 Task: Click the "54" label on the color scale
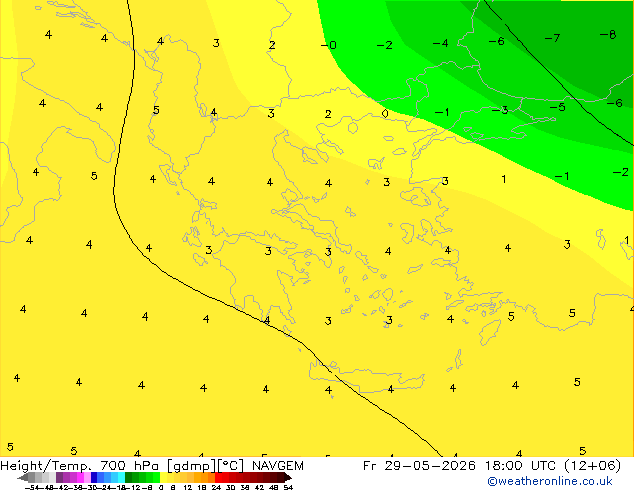(288, 487)
